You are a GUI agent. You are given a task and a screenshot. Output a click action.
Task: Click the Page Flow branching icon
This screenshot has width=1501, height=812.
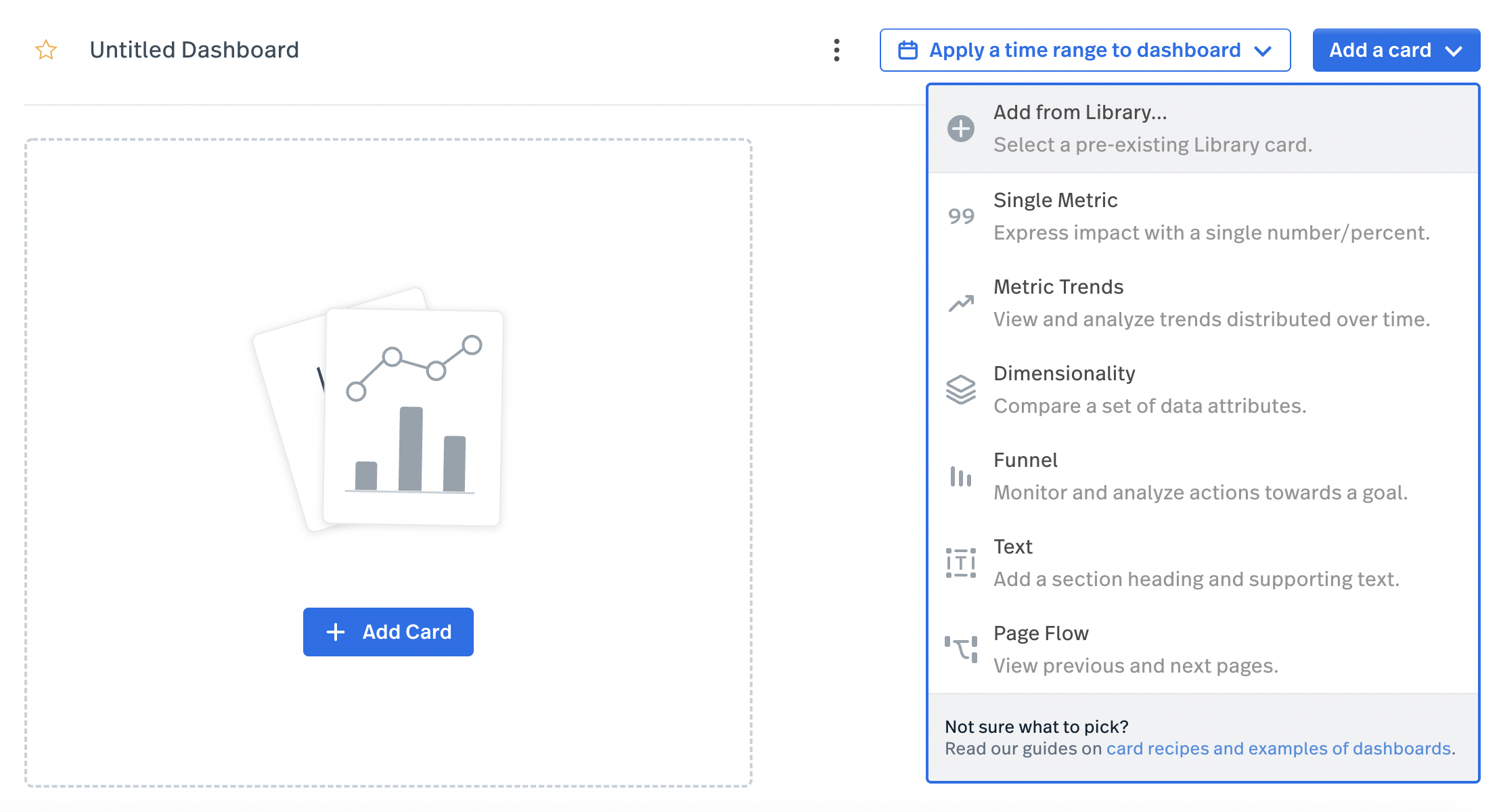pos(961,650)
